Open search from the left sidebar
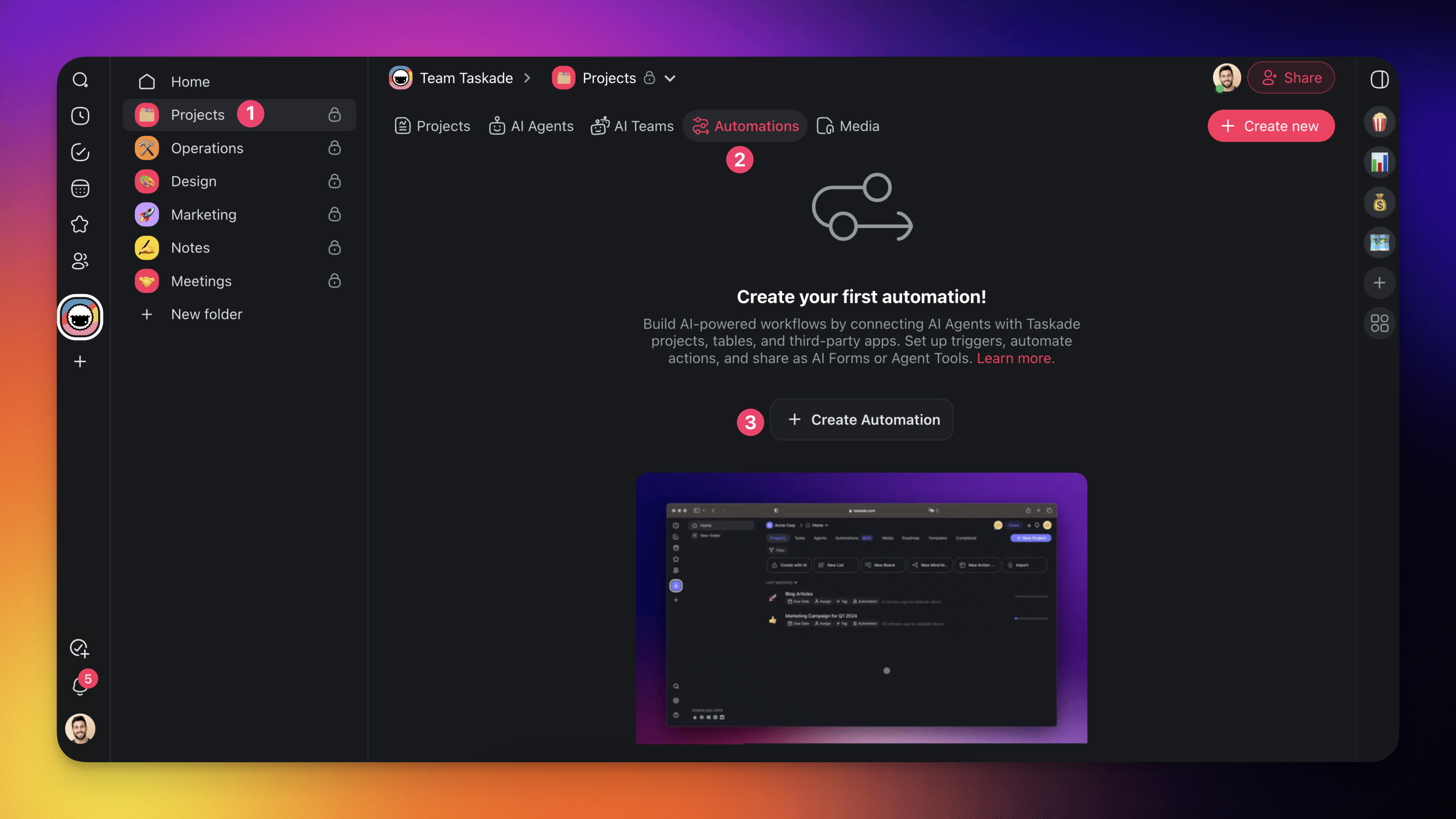 pyautogui.click(x=80, y=80)
